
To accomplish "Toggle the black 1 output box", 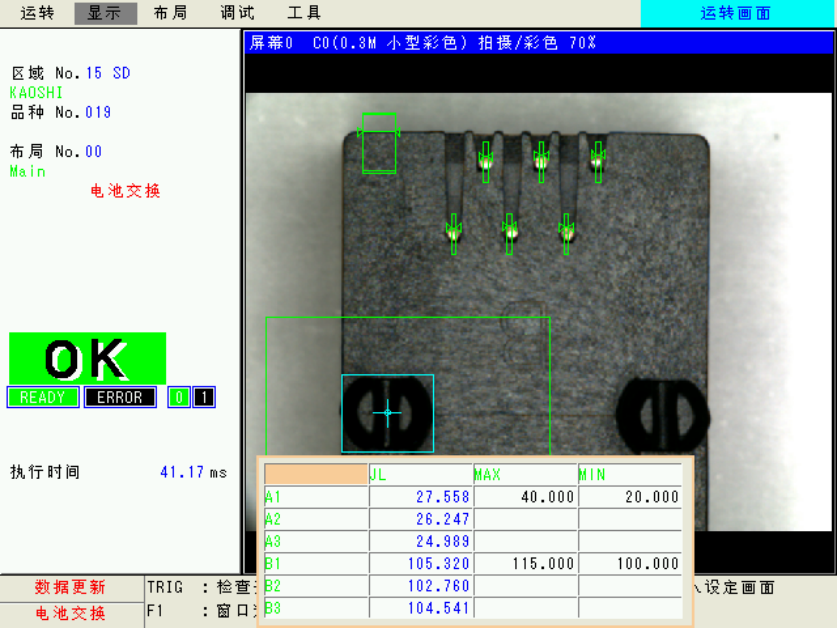I will (x=203, y=397).
